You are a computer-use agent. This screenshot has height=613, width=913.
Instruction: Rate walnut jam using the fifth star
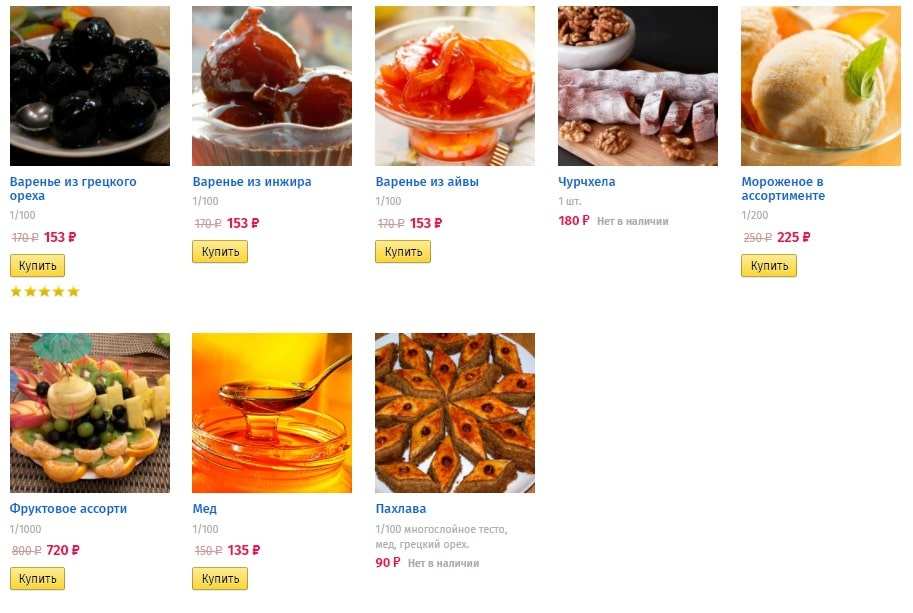coord(73,292)
